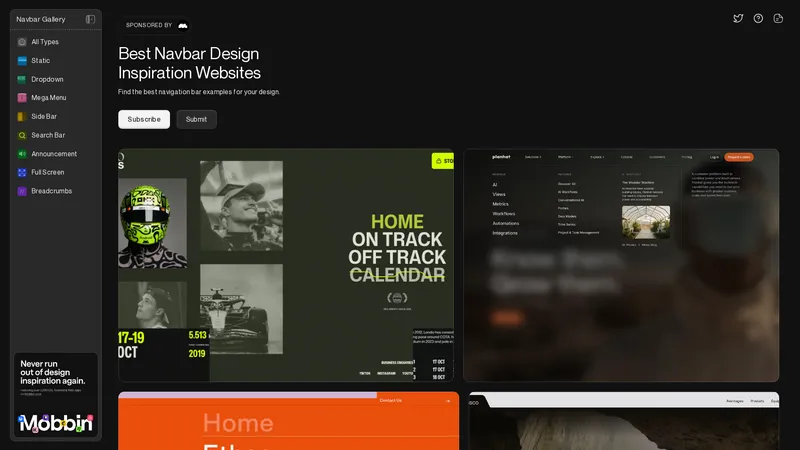Open the orange Home navbar example thumbnail

[286, 421]
